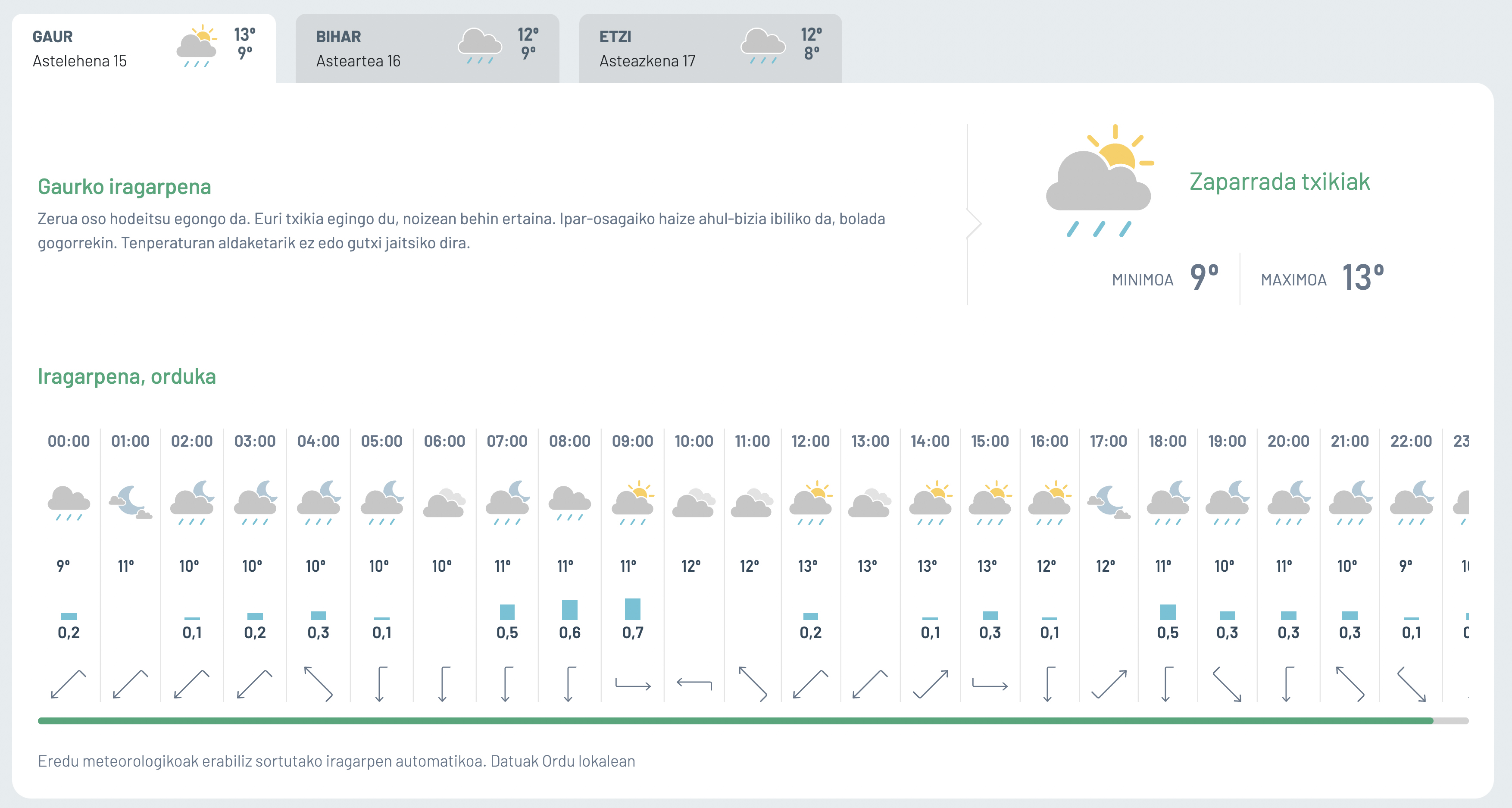Click the rain cloud icon in the ETZI tab
Image resolution: width=1512 pixels, height=808 pixels.
tap(763, 47)
